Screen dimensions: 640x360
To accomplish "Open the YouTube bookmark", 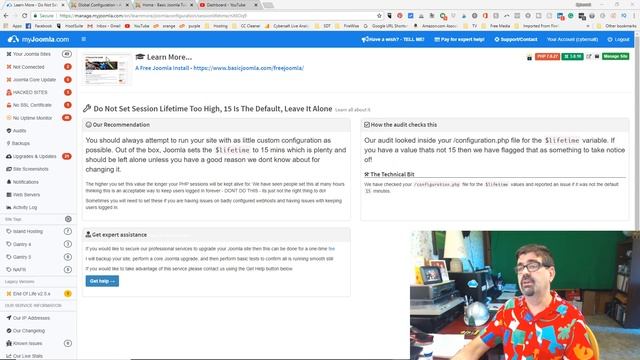I will tap(138, 26).
